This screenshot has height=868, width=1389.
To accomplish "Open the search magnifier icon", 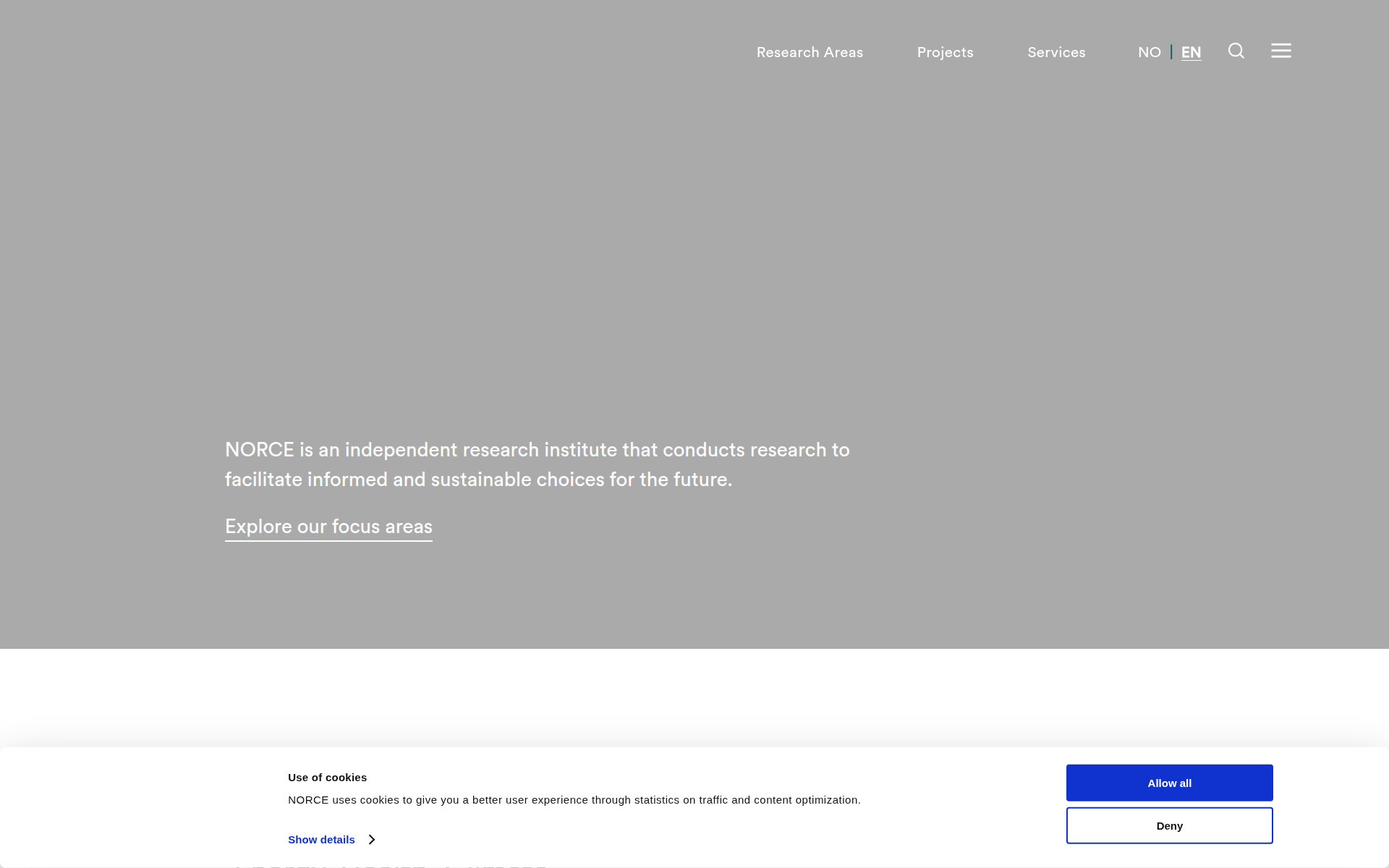I will [1236, 51].
